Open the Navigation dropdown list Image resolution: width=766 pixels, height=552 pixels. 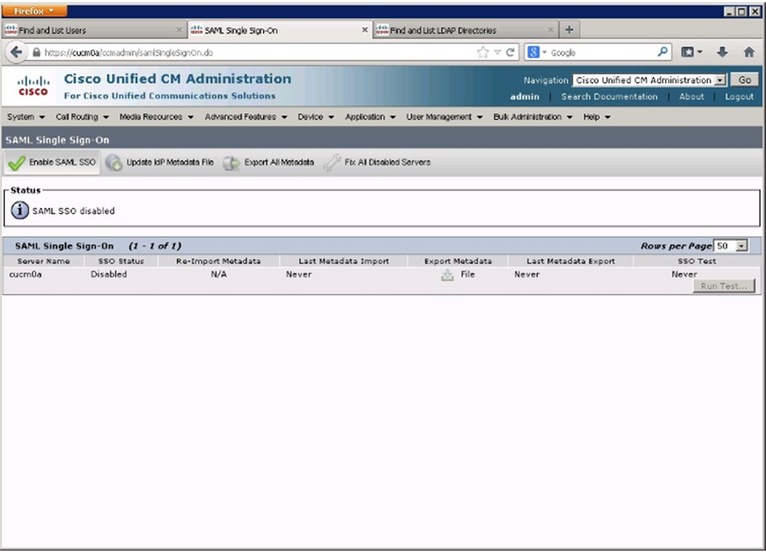point(650,80)
